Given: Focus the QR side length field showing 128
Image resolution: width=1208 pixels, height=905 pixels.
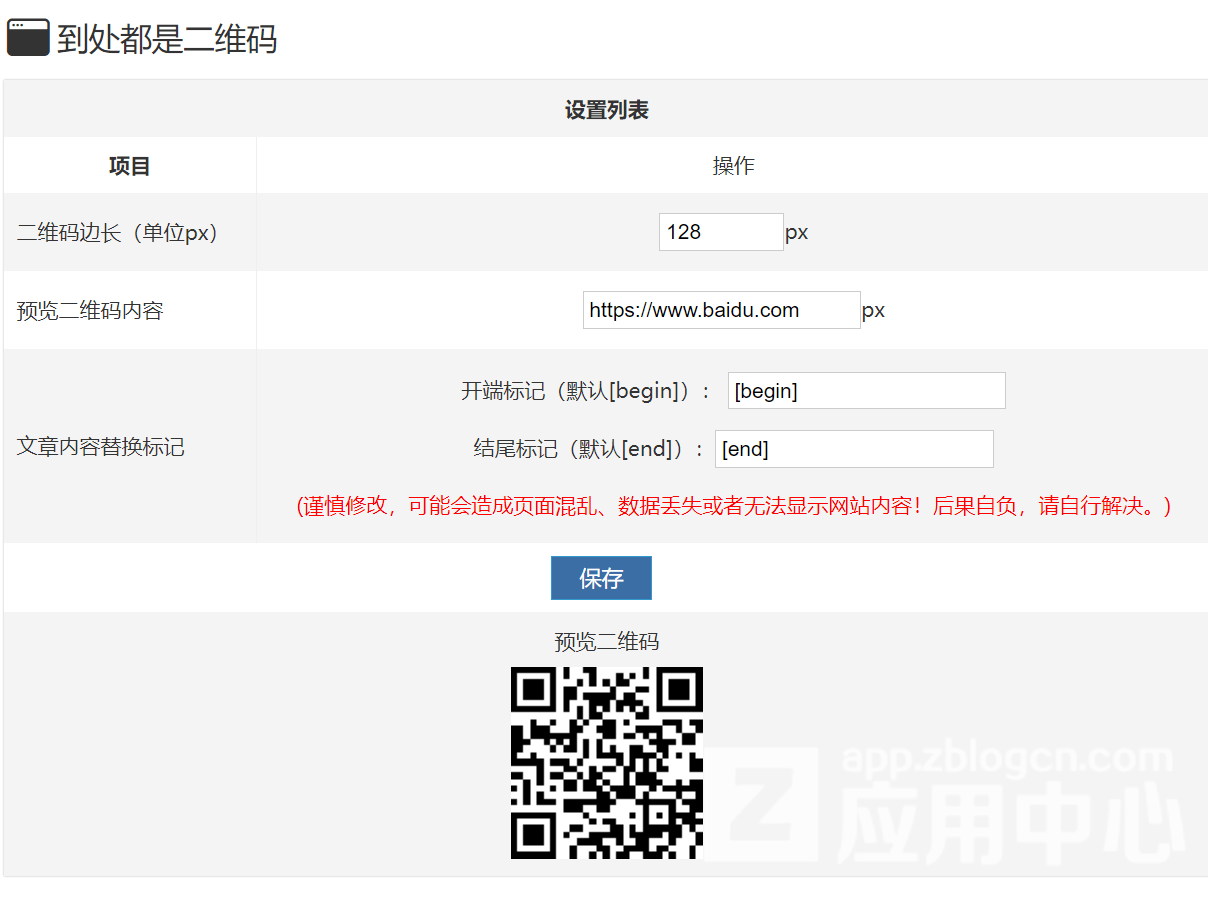Looking at the screenshot, I should tap(720, 232).
